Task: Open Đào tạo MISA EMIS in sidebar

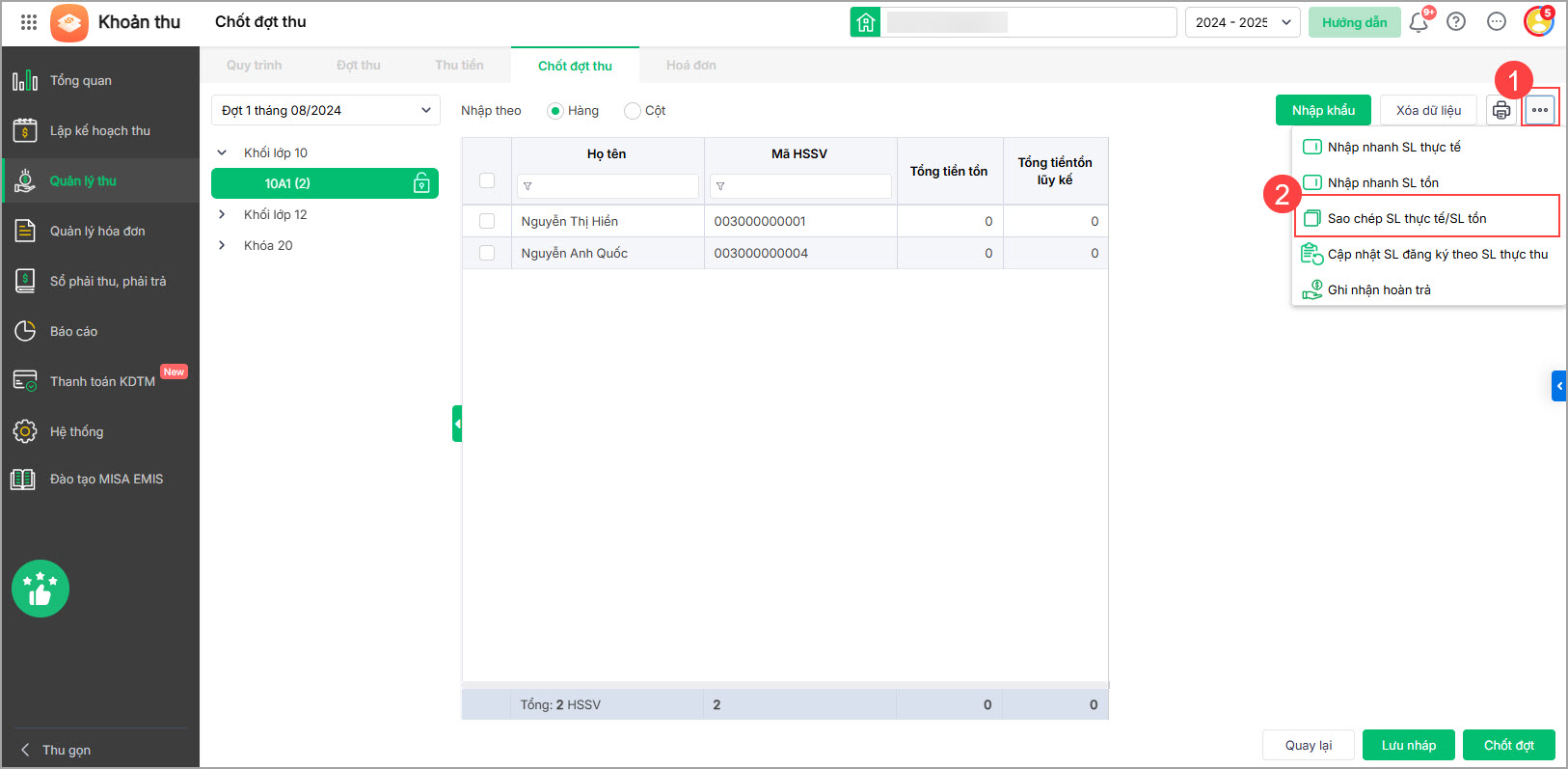Action: point(100,479)
